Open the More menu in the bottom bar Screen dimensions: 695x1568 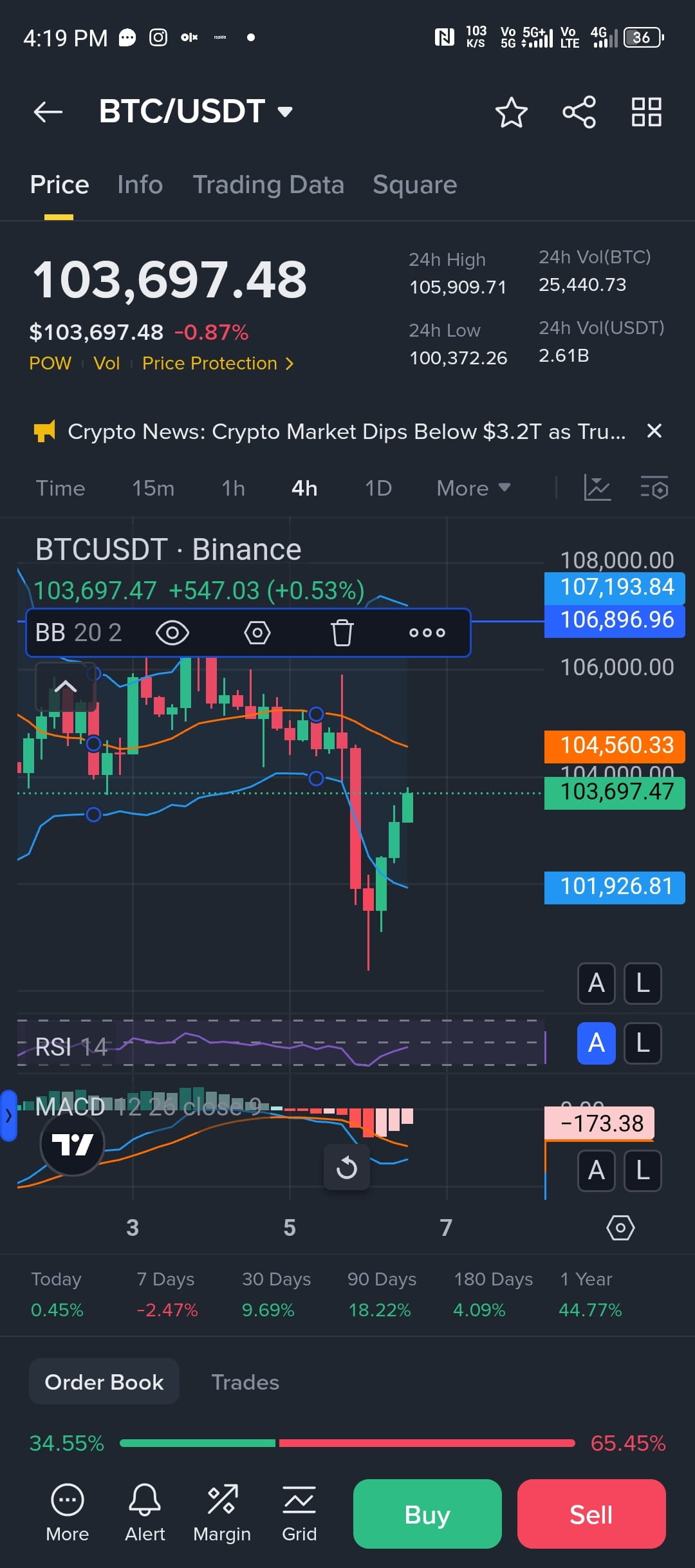tap(68, 1513)
